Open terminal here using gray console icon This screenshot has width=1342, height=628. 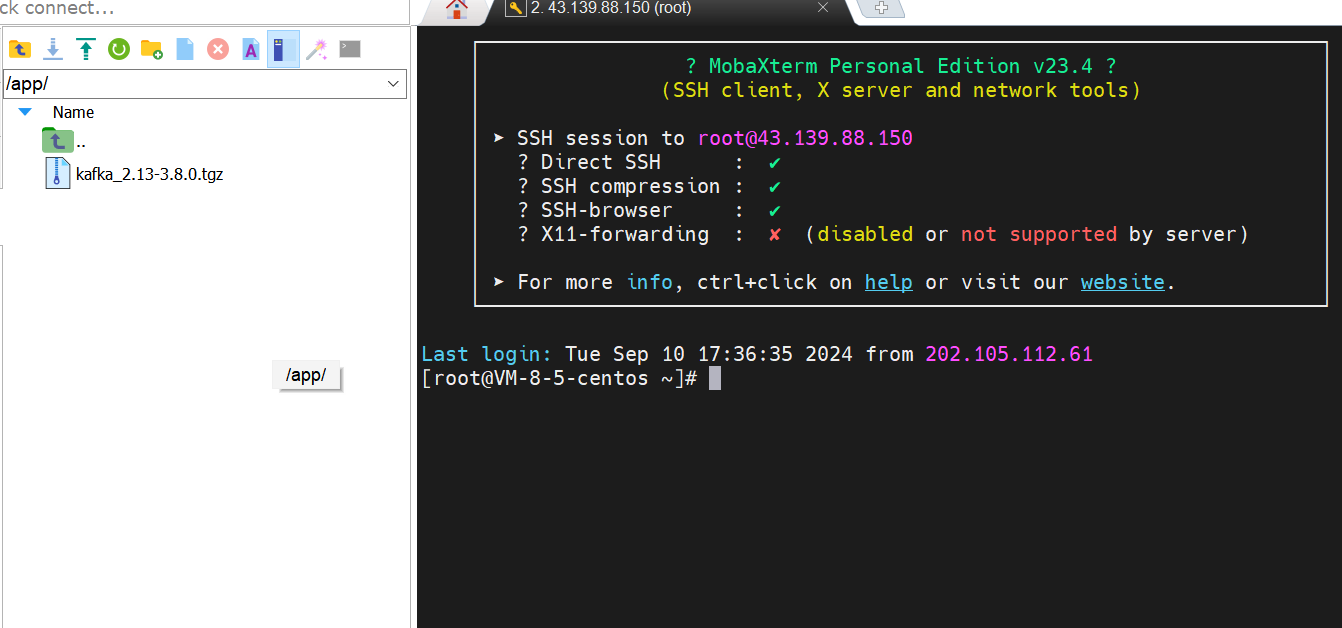[349, 48]
